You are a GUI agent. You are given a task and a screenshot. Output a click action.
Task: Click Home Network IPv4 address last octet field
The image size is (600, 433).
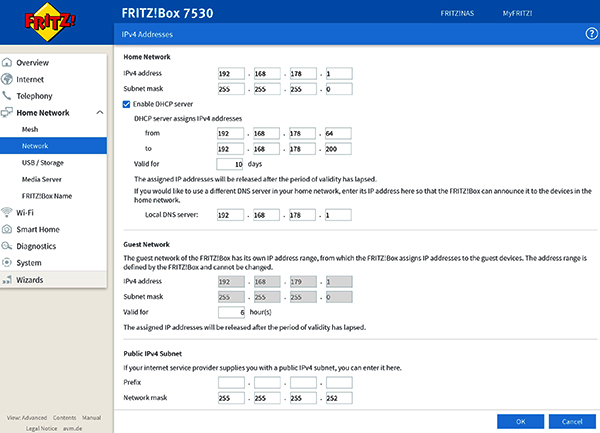(x=339, y=73)
